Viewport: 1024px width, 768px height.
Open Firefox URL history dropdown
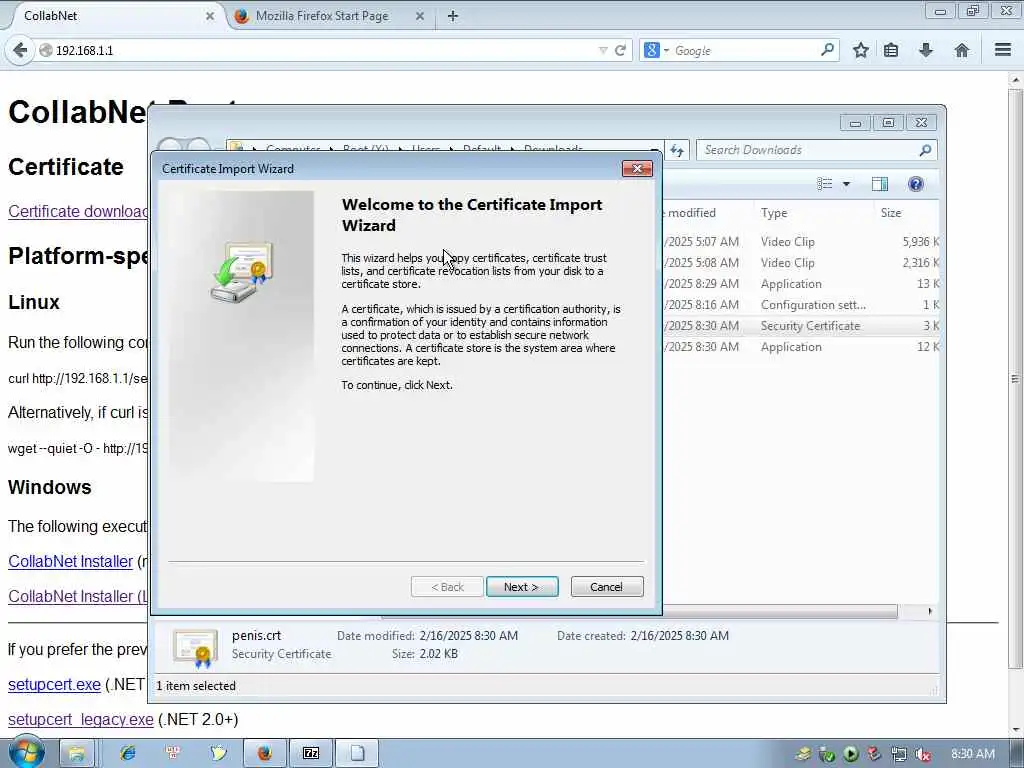[x=603, y=50]
